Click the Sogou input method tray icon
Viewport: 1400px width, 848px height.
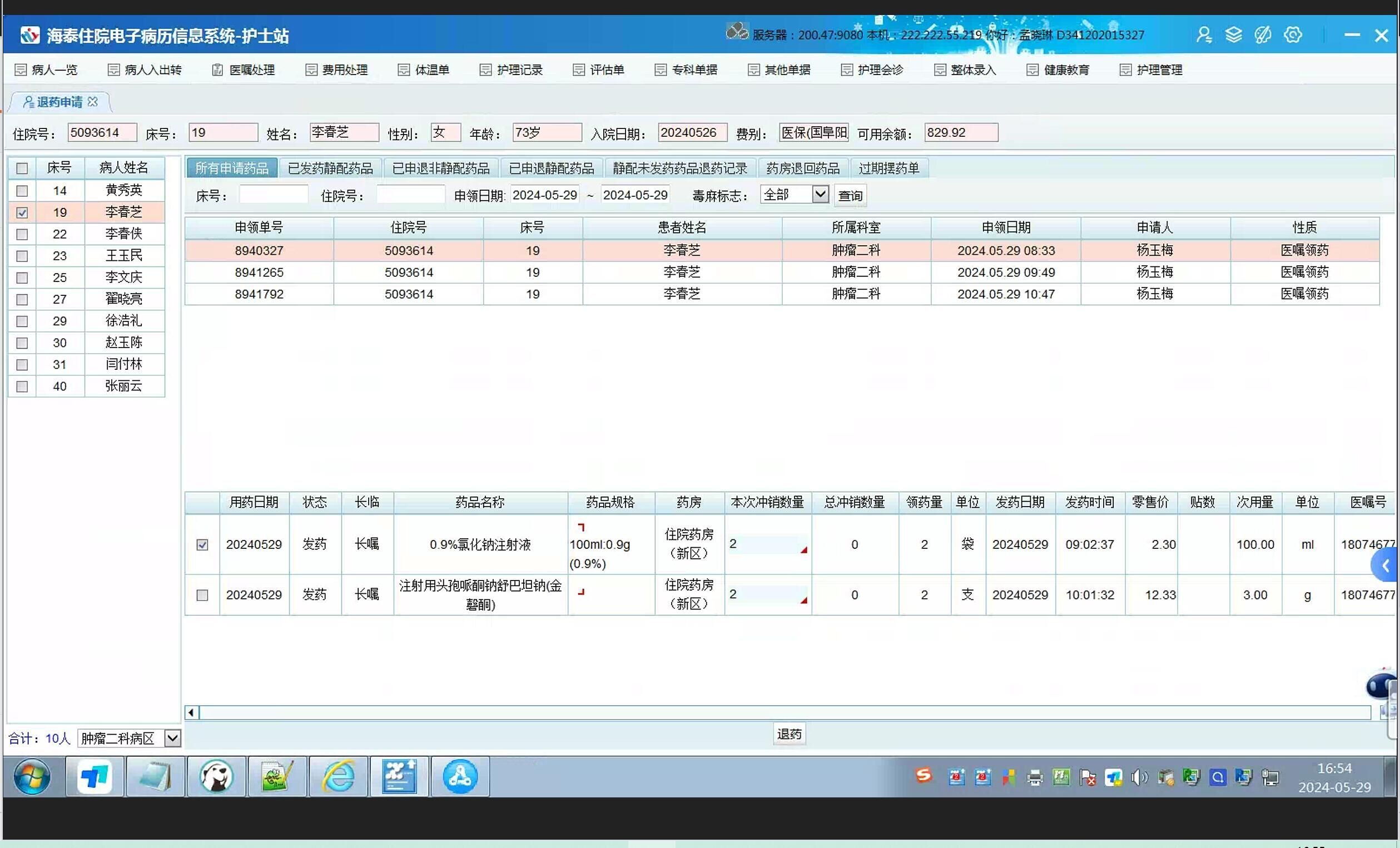coord(924,775)
